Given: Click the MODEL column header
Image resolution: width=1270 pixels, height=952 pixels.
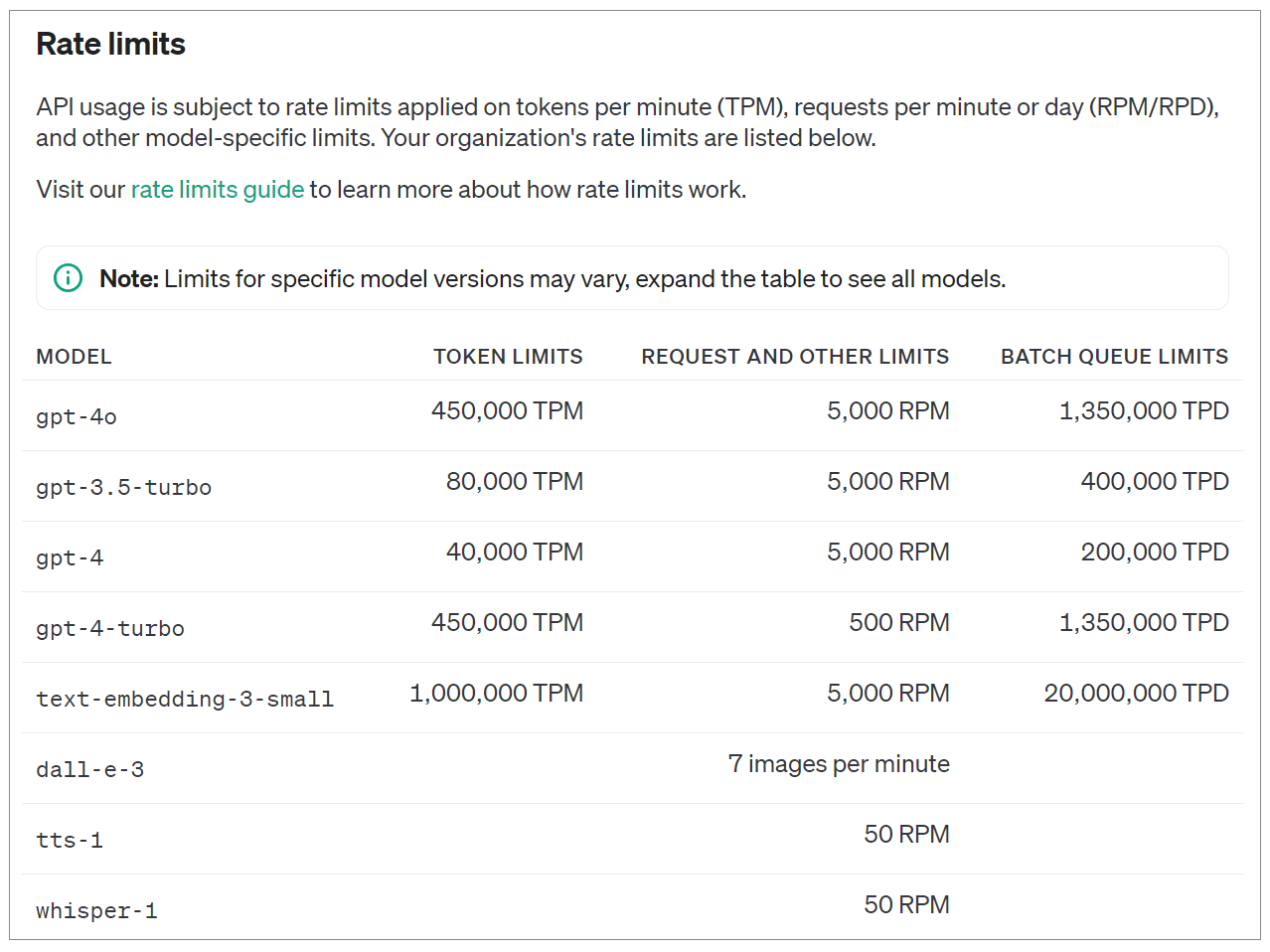Looking at the screenshot, I should 74,357.
